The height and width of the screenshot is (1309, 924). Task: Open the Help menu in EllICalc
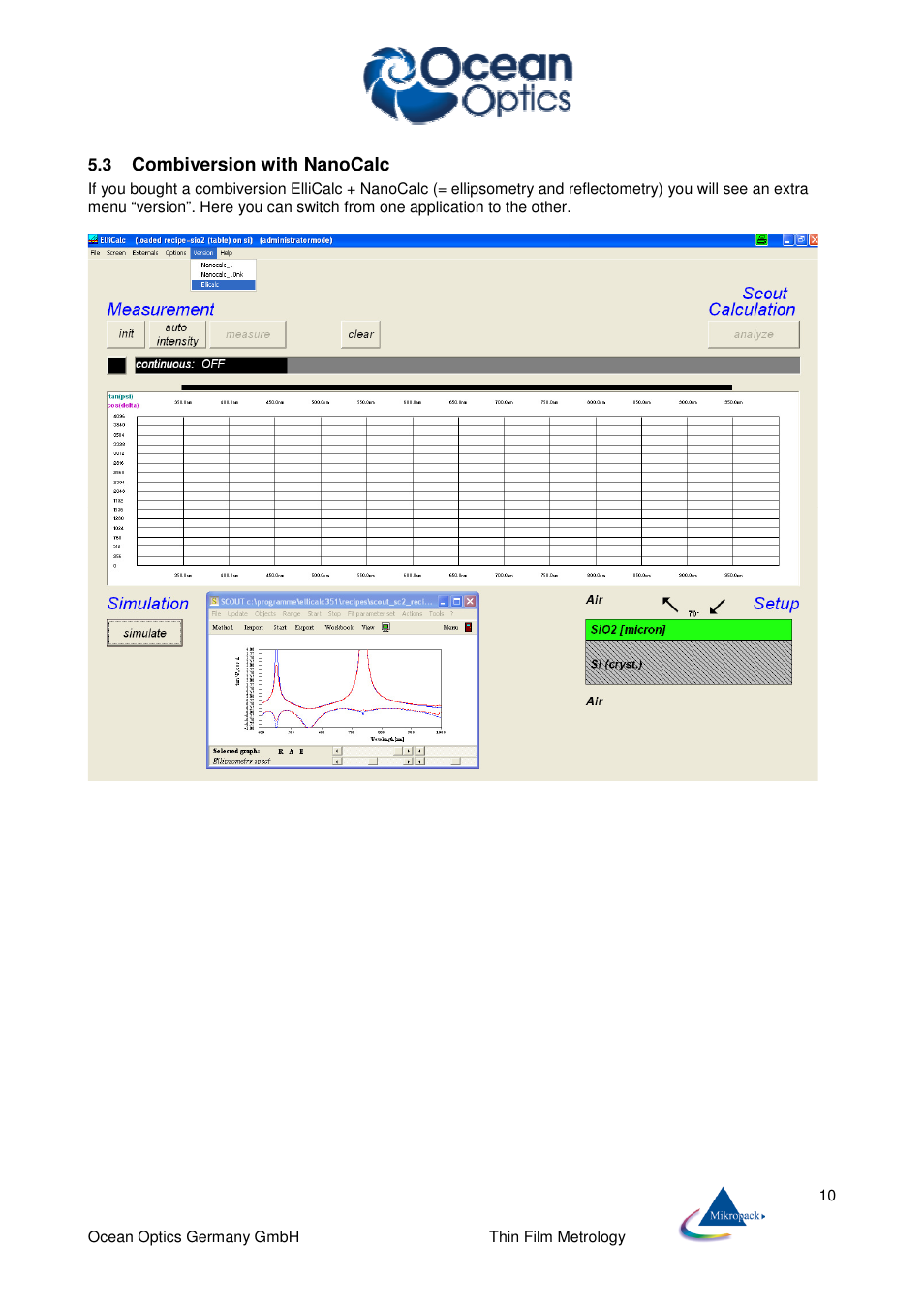tap(226, 253)
